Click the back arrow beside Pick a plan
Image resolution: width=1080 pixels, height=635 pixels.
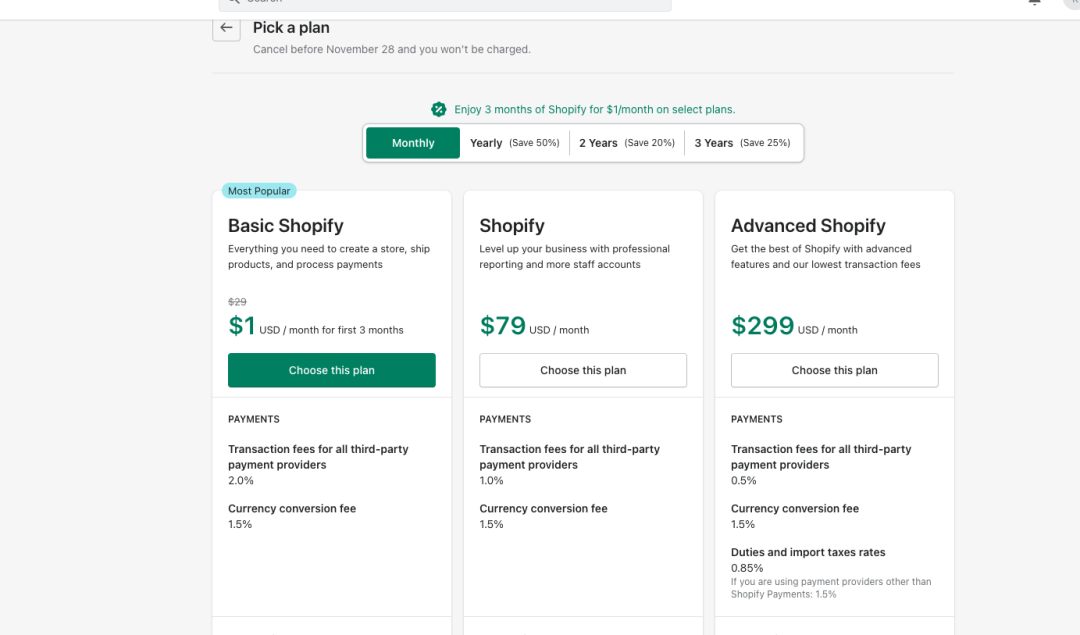coord(226,28)
